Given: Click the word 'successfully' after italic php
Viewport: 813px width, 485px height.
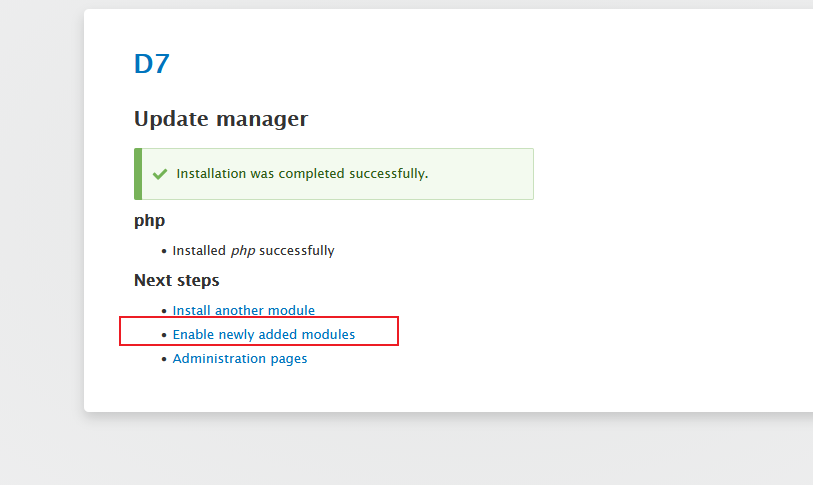Looking at the screenshot, I should pyautogui.click(x=294, y=251).
